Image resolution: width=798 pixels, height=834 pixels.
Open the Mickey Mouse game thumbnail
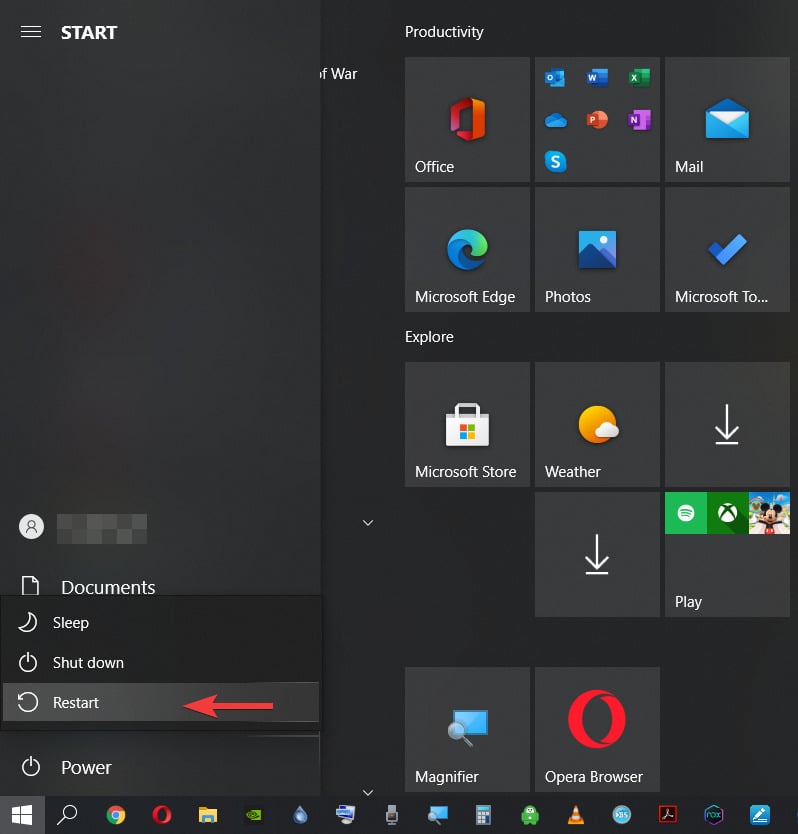(769, 513)
